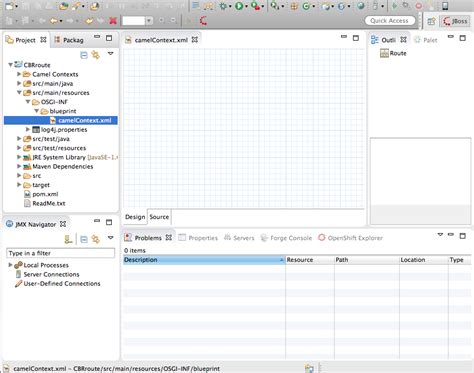Image resolution: width=474 pixels, height=373 pixels.
Task: Switch to the editor Design tab
Action: pos(135,217)
